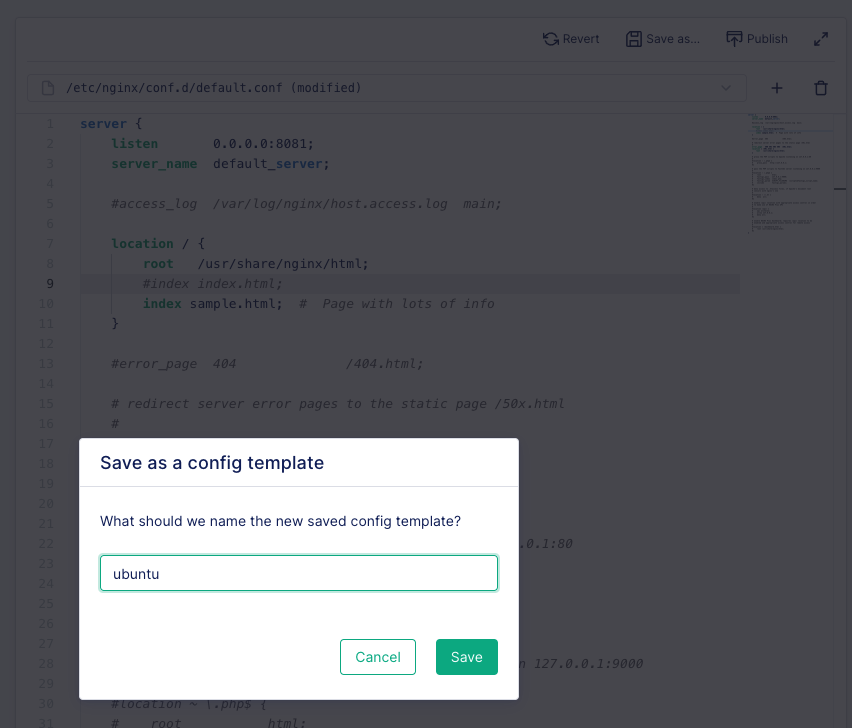Click 'index sample.html;' on line 10
The width and height of the screenshot is (852, 728).
(213, 304)
